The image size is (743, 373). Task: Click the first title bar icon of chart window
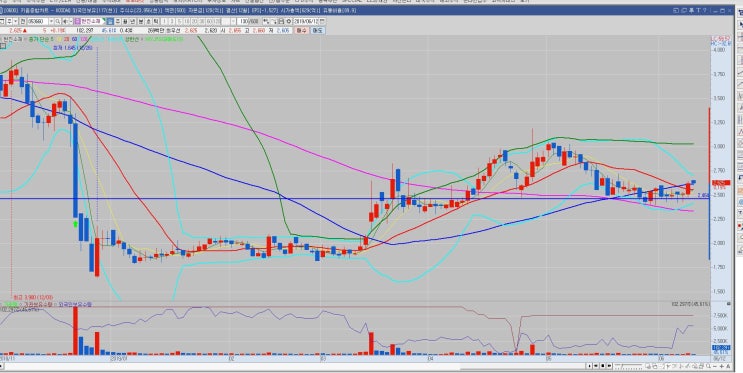(x=677, y=10)
